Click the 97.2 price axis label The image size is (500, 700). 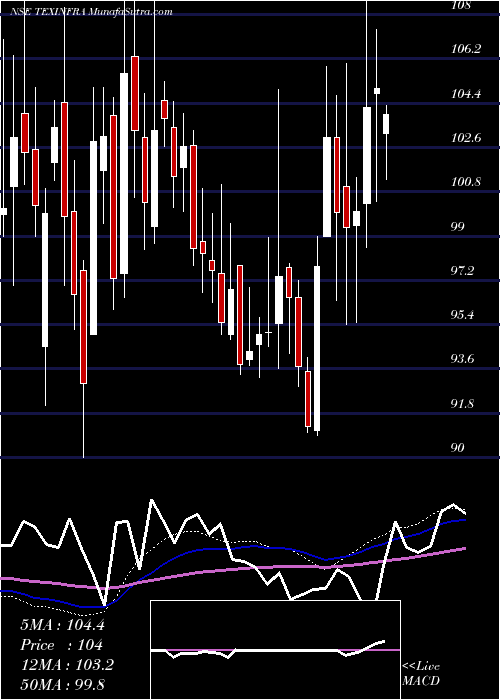coord(462,271)
